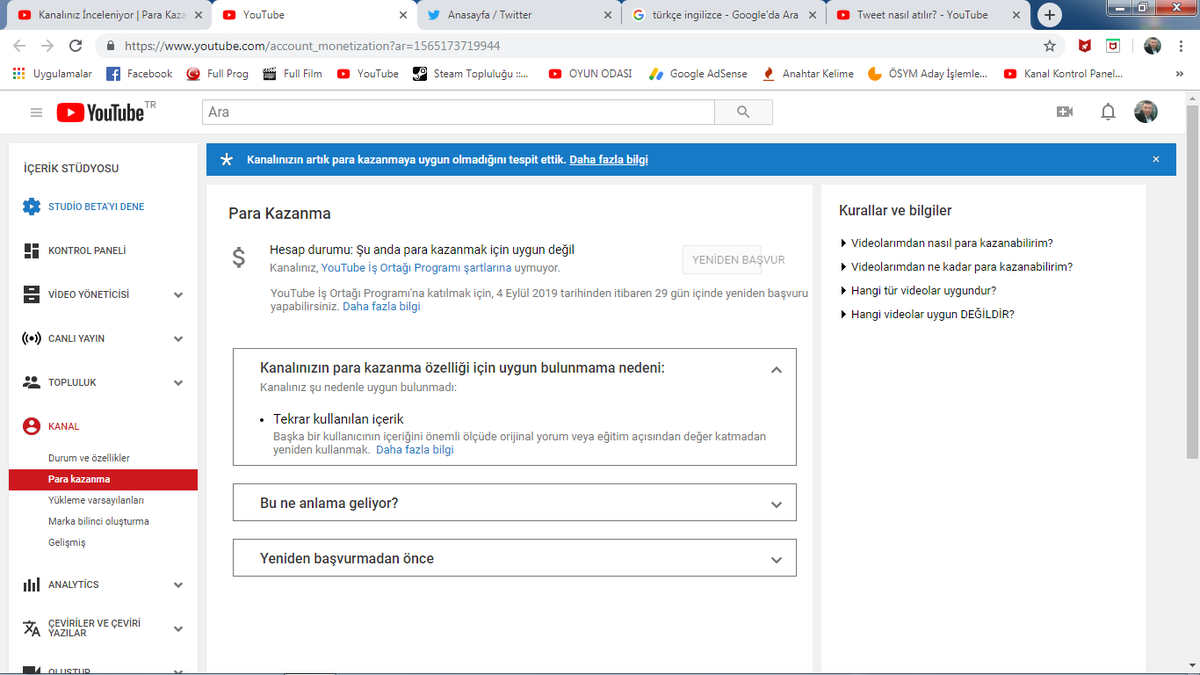Screen dimensions: 1200x675
Task: Open the OYUN ODASI bookmark
Action: coord(590,73)
